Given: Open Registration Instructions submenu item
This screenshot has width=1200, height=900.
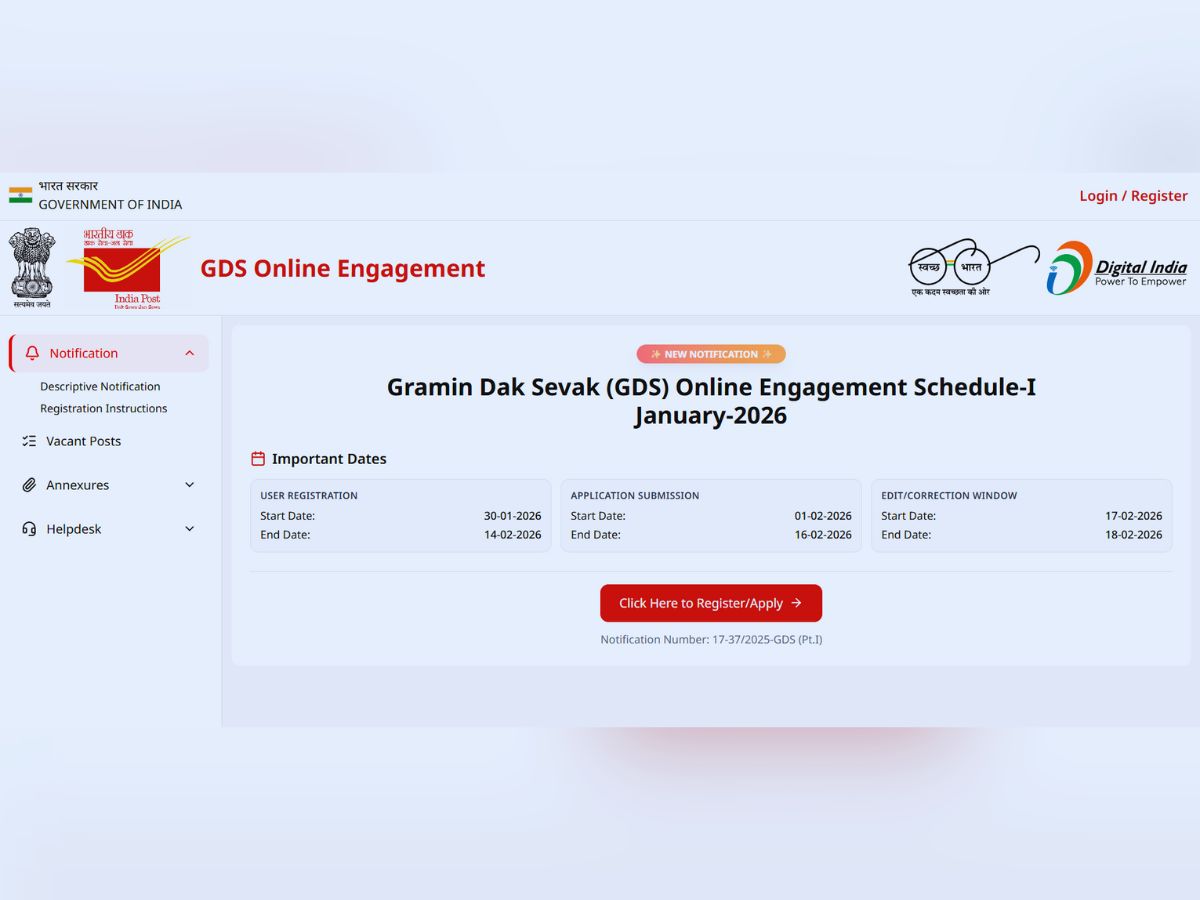Looking at the screenshot, I should pyautogui.click(x=103, y=409).
